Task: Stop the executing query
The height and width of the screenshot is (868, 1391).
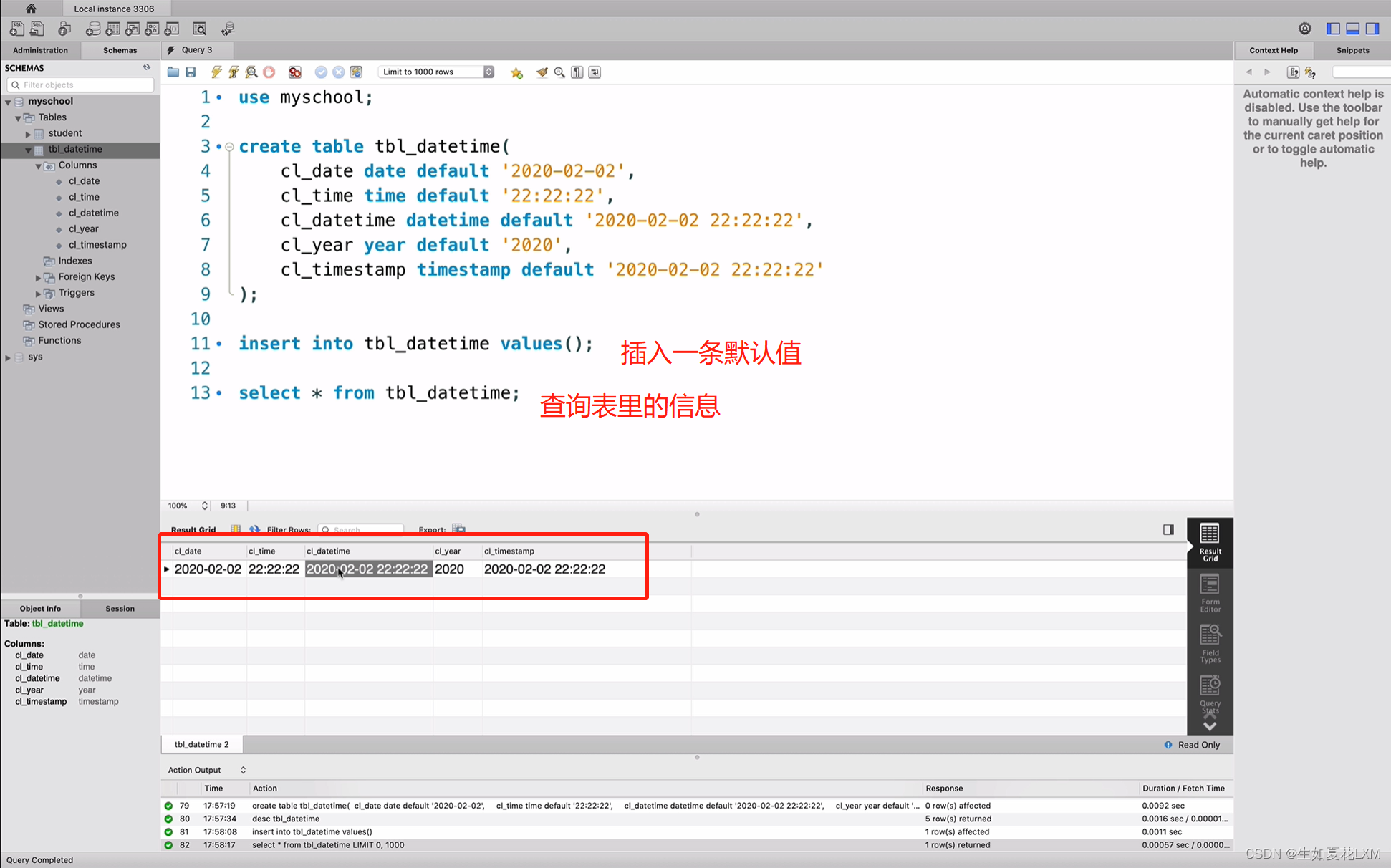Action: tap(269, 72)
